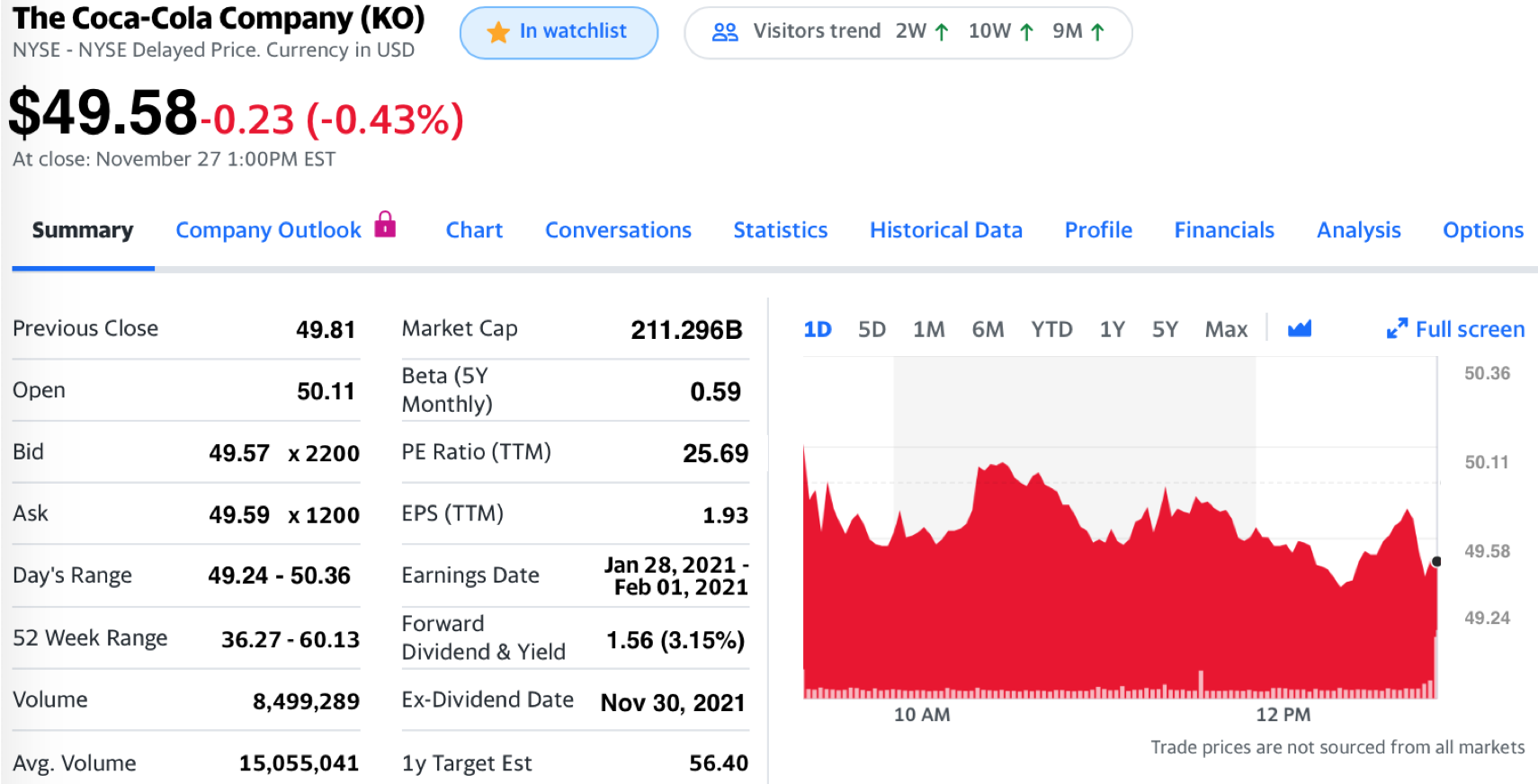This screenshot has width=1538, height=784.
Task: Click the current price marker dot on the chart
Action: (1436, 562)
